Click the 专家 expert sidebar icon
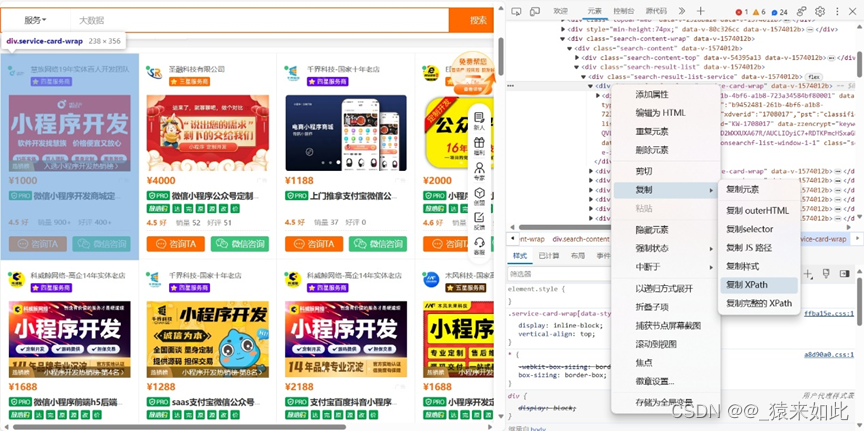Viewport: 864px width, 431px height. click(479, 171)
